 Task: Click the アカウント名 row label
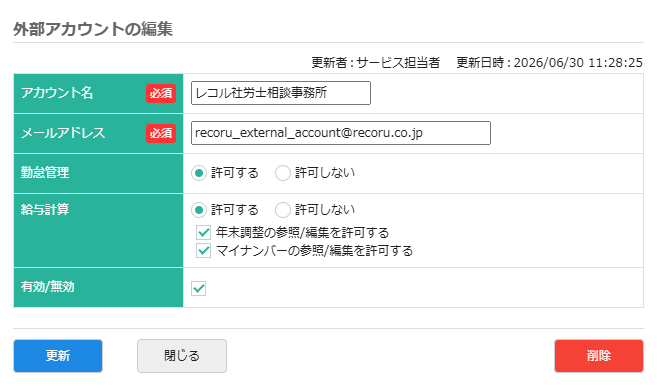57,93
